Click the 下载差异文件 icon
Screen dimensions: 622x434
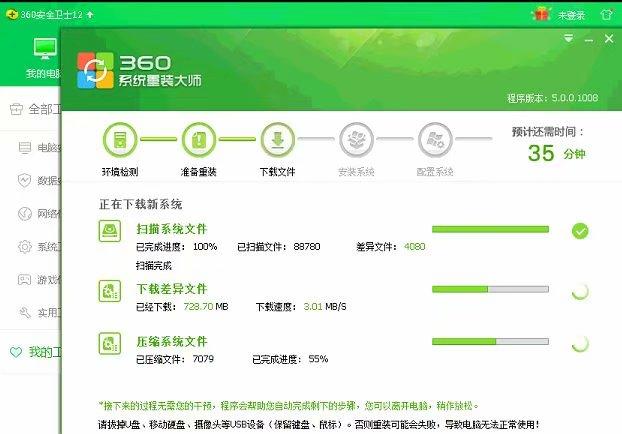coord(110,291)
